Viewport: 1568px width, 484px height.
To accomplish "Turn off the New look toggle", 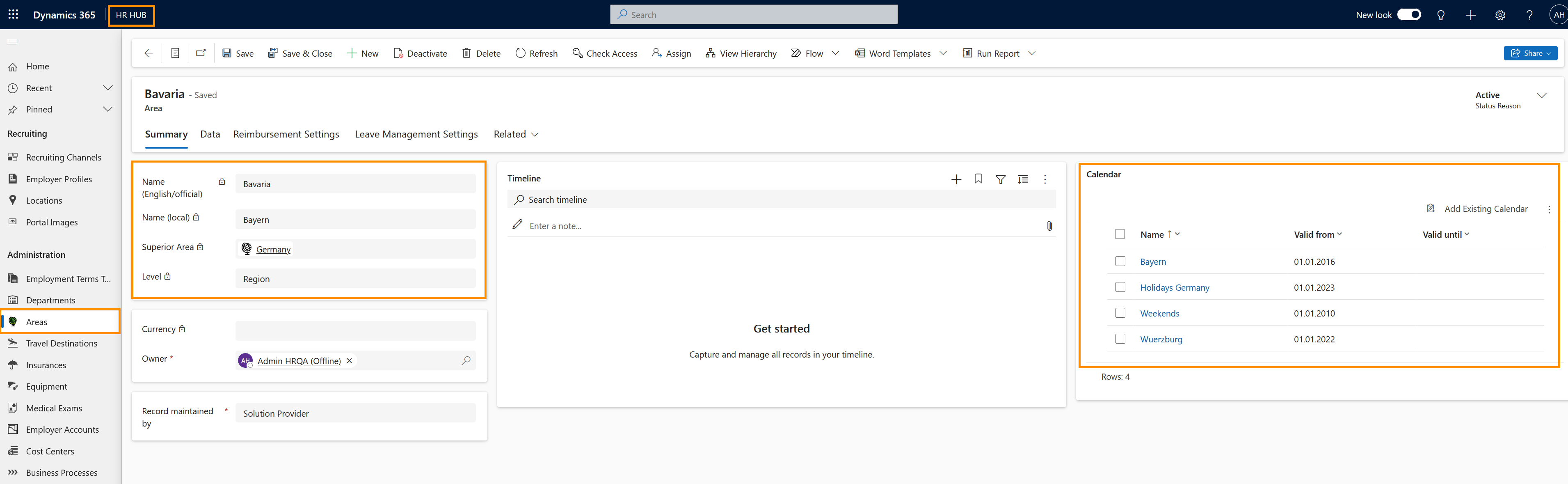I will pyautogui.click(x=1408, y=15).
